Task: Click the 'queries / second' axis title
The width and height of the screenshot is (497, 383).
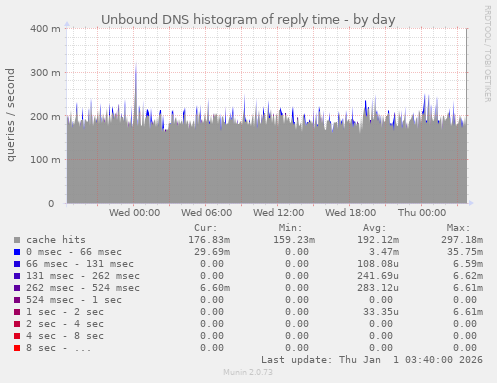Action: tap(10, 115)
